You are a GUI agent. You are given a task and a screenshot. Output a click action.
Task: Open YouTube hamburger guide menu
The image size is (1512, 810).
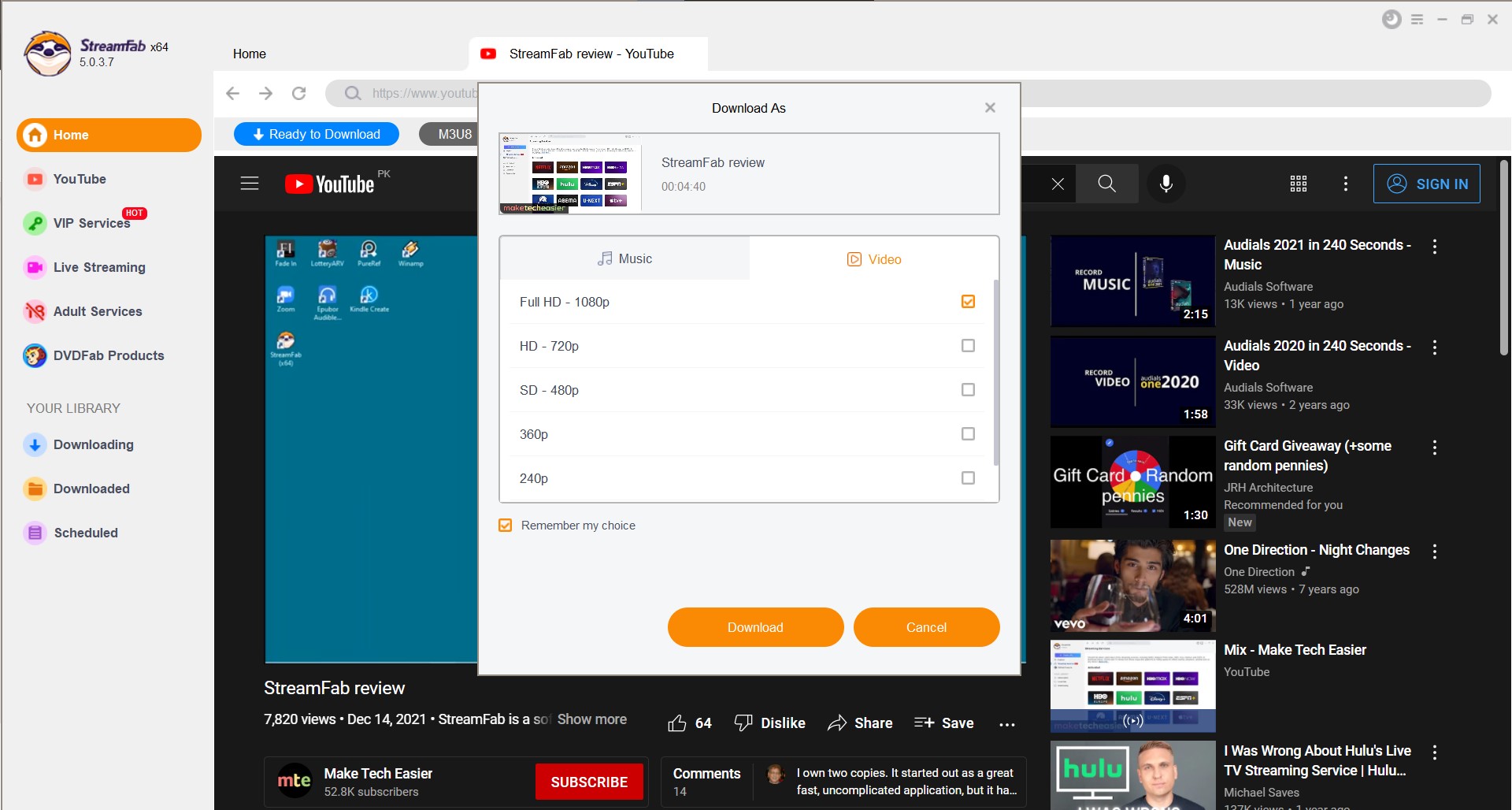(250, 184)
